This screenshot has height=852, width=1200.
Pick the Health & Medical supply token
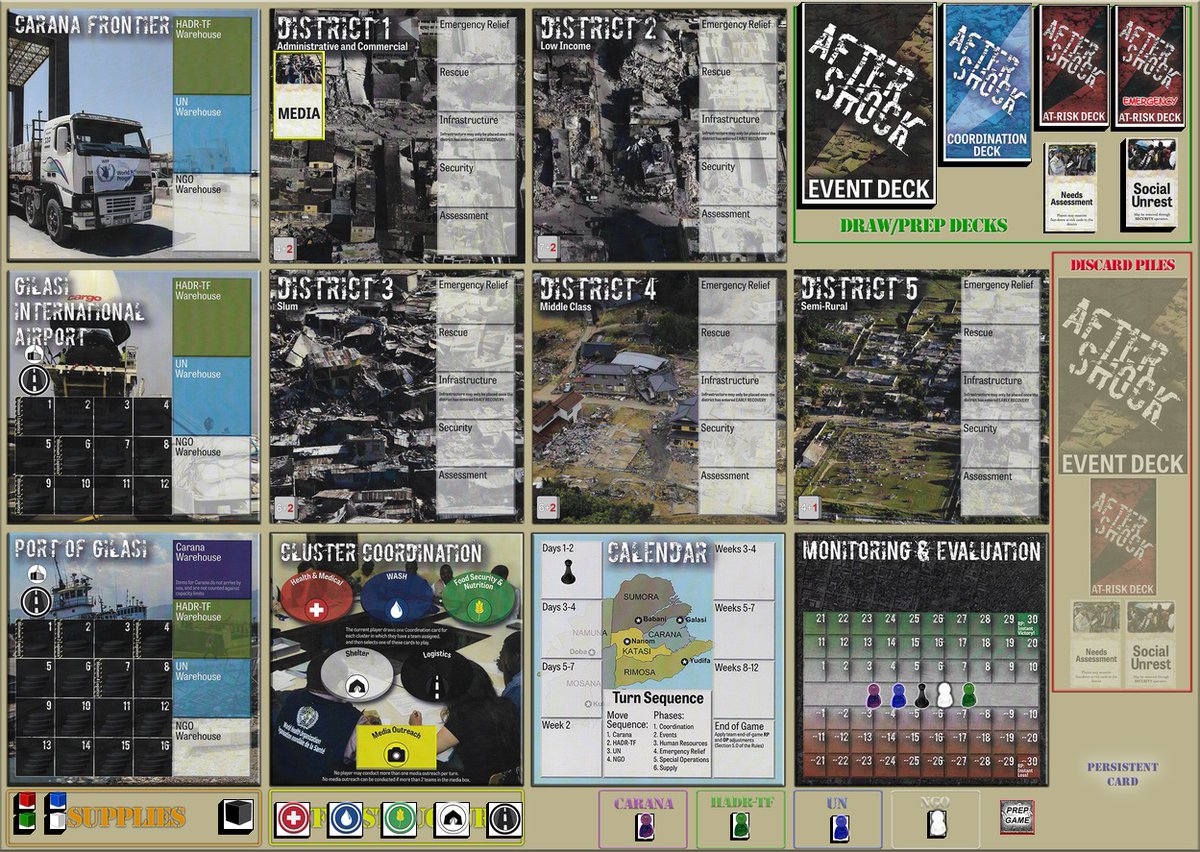pos(292,820)
